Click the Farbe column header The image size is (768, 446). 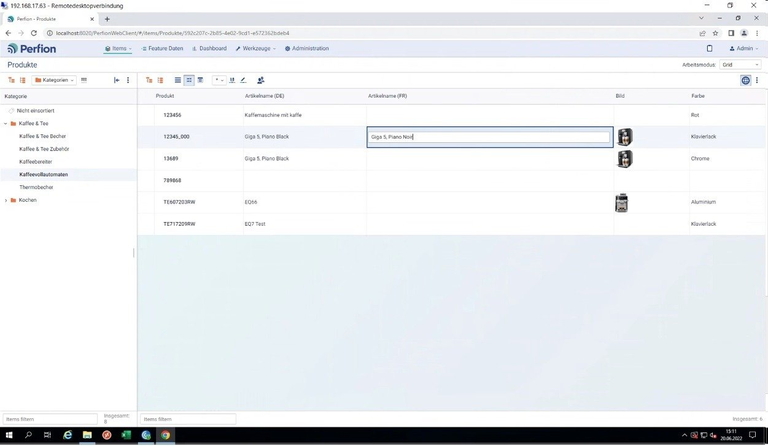(698, 96)
